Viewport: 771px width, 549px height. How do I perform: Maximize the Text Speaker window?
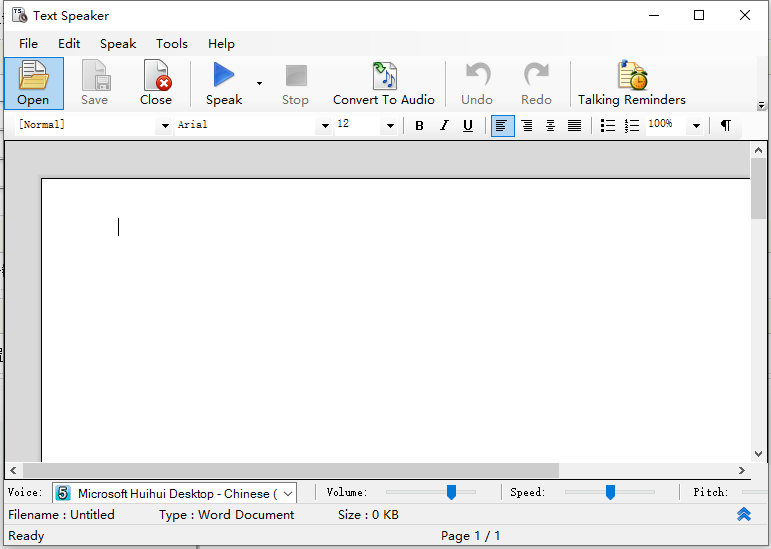point(699,15)
